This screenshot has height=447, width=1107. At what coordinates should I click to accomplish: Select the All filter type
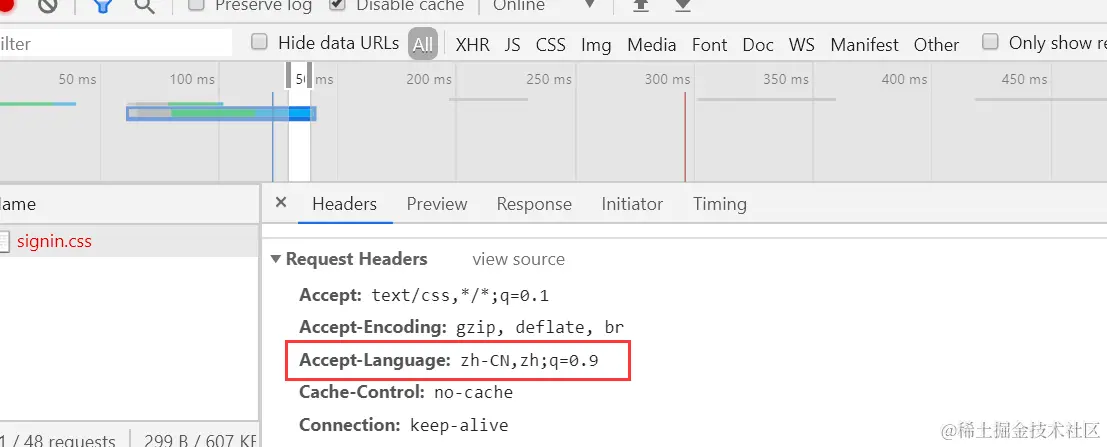(x=423, y=44)
